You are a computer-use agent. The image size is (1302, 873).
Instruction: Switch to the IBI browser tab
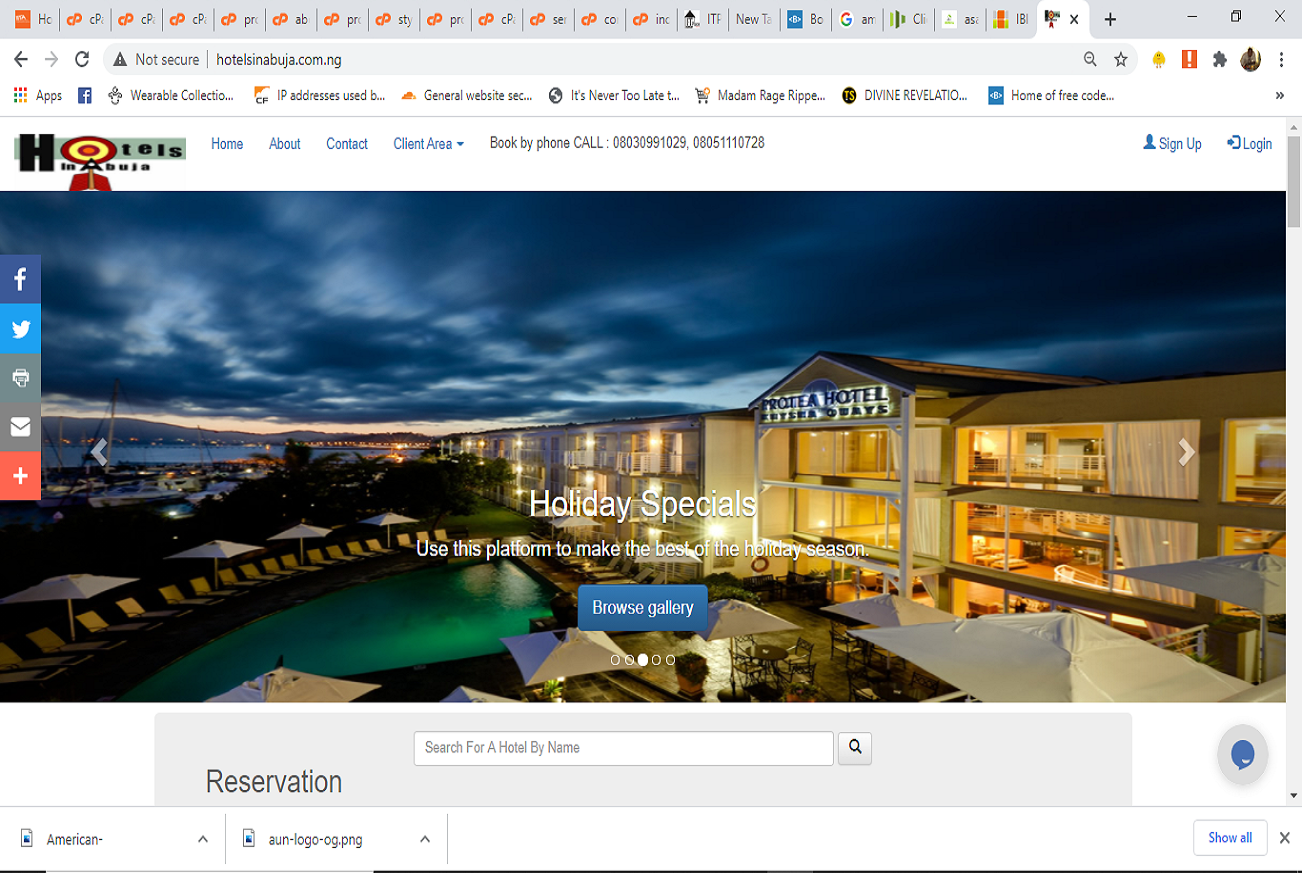click(x=1011, y=19)
